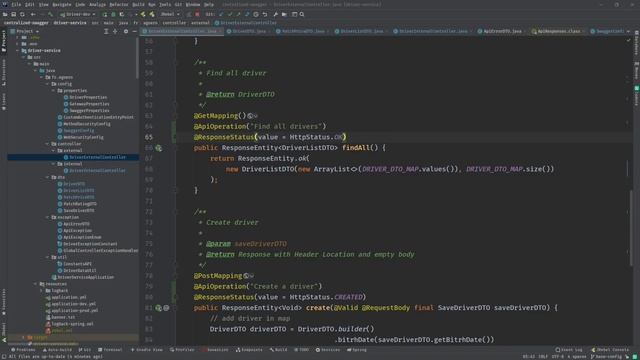The image size is (640, 360).
Task: Open the Profiler tool window
Action: click(x=182, y=350)
